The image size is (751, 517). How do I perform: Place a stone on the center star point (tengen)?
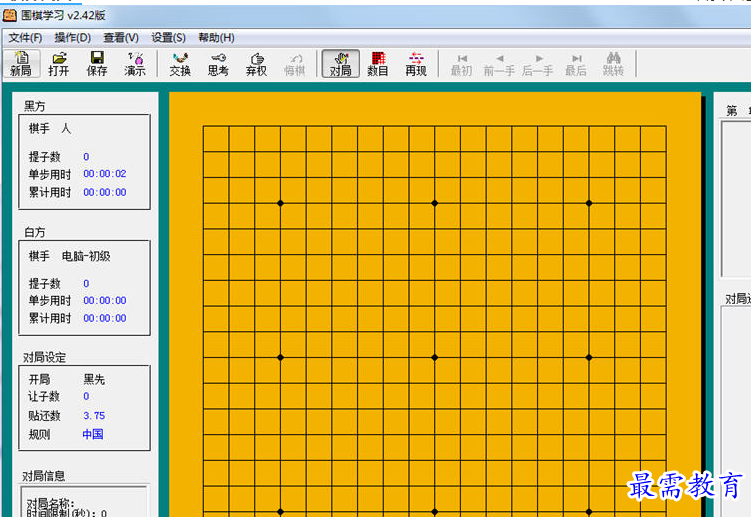click(435, 357)
